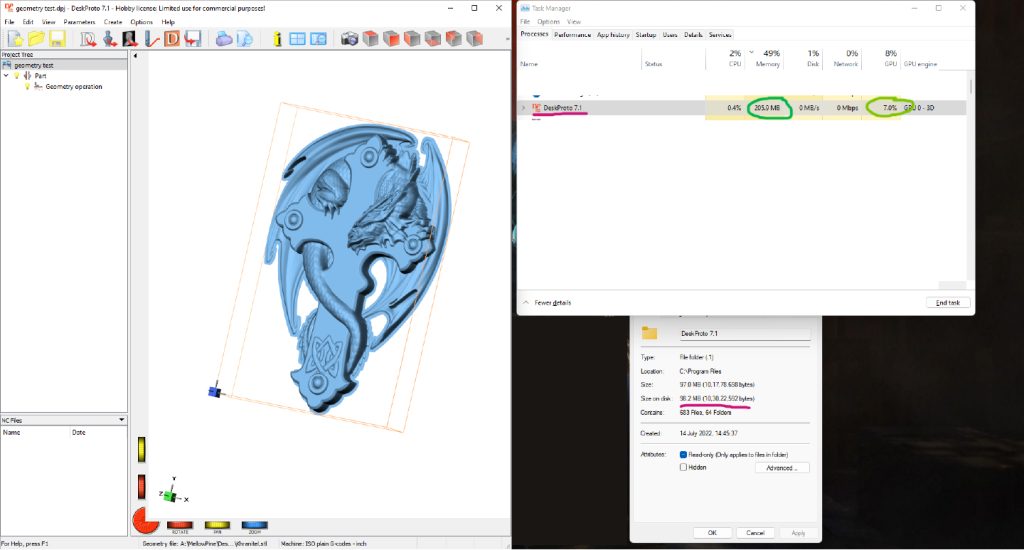Click the folder name field DeskProto 7.1
1024x550 pixels.
point(742,333)
